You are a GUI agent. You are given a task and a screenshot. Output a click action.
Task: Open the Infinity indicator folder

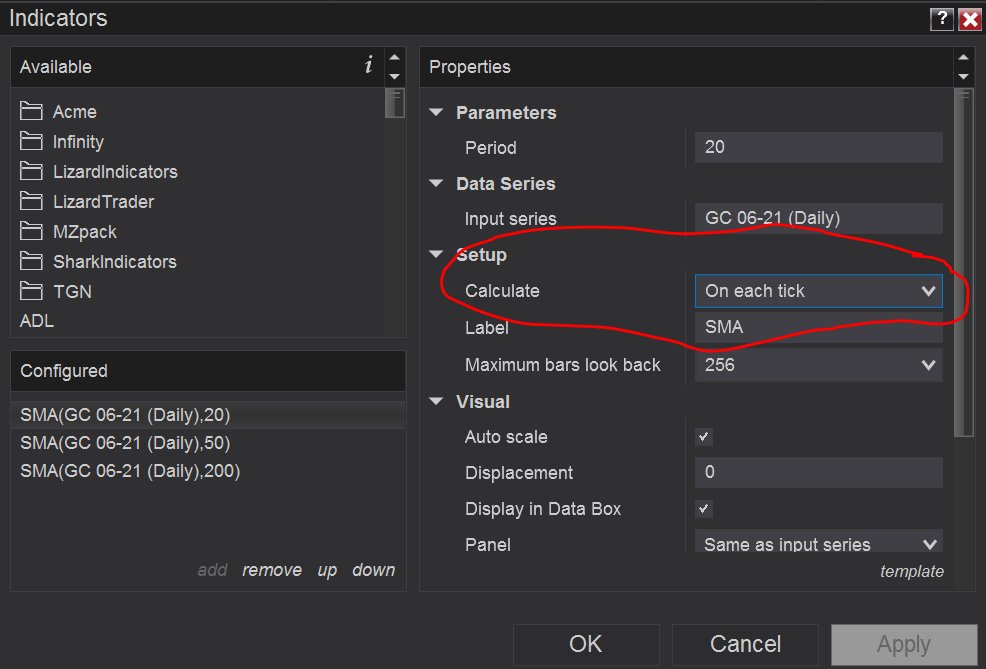[x=61, y=142]
